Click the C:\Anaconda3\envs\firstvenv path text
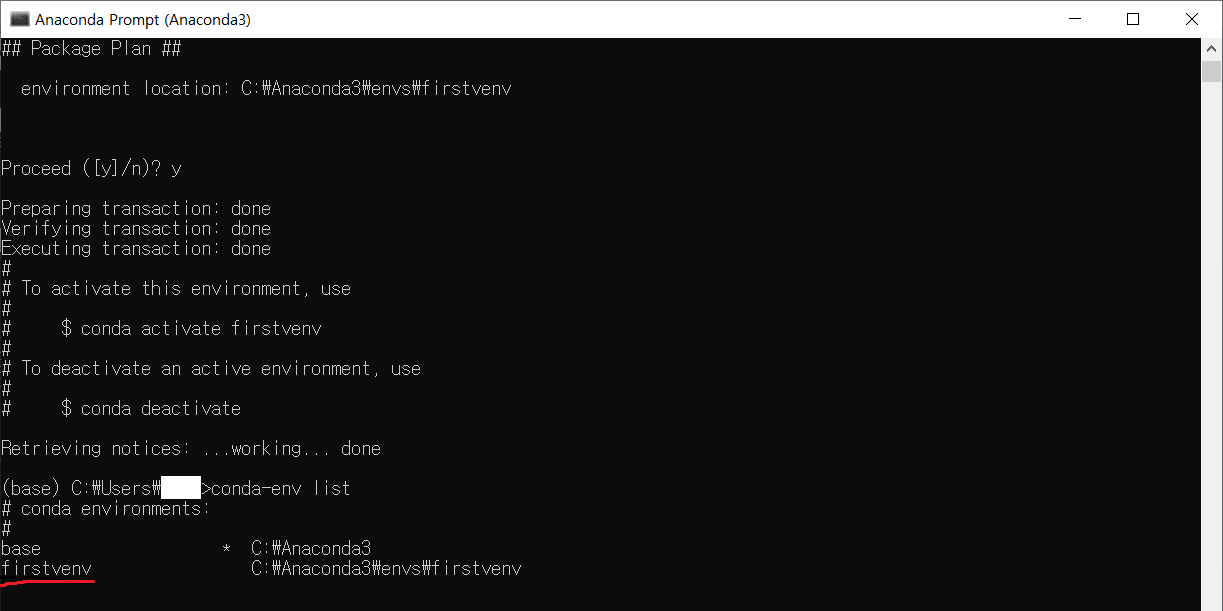 pyautogui.click(x=385, y=568)
